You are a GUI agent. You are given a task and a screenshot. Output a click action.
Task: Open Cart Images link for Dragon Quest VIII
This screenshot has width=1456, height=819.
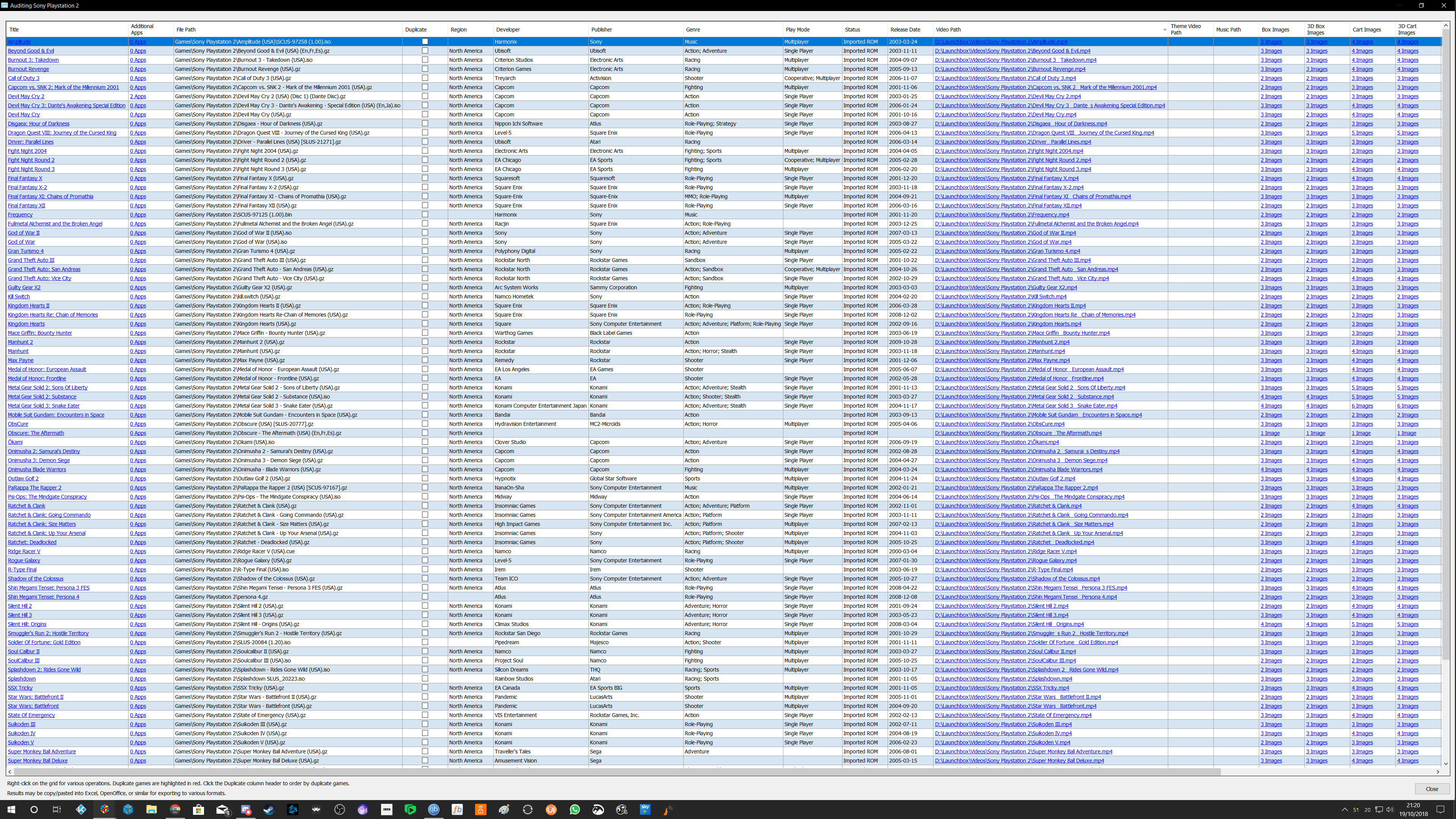click(1362, 133)
